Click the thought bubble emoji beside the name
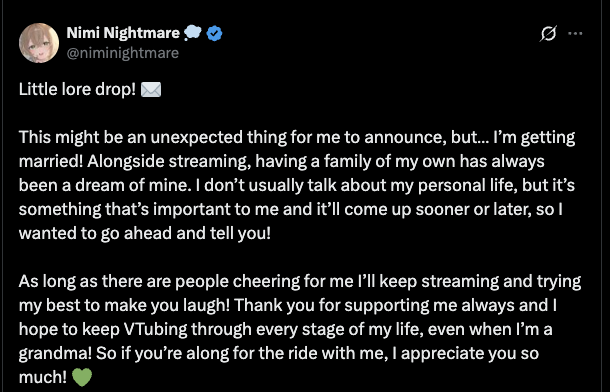 click(193, 33)
